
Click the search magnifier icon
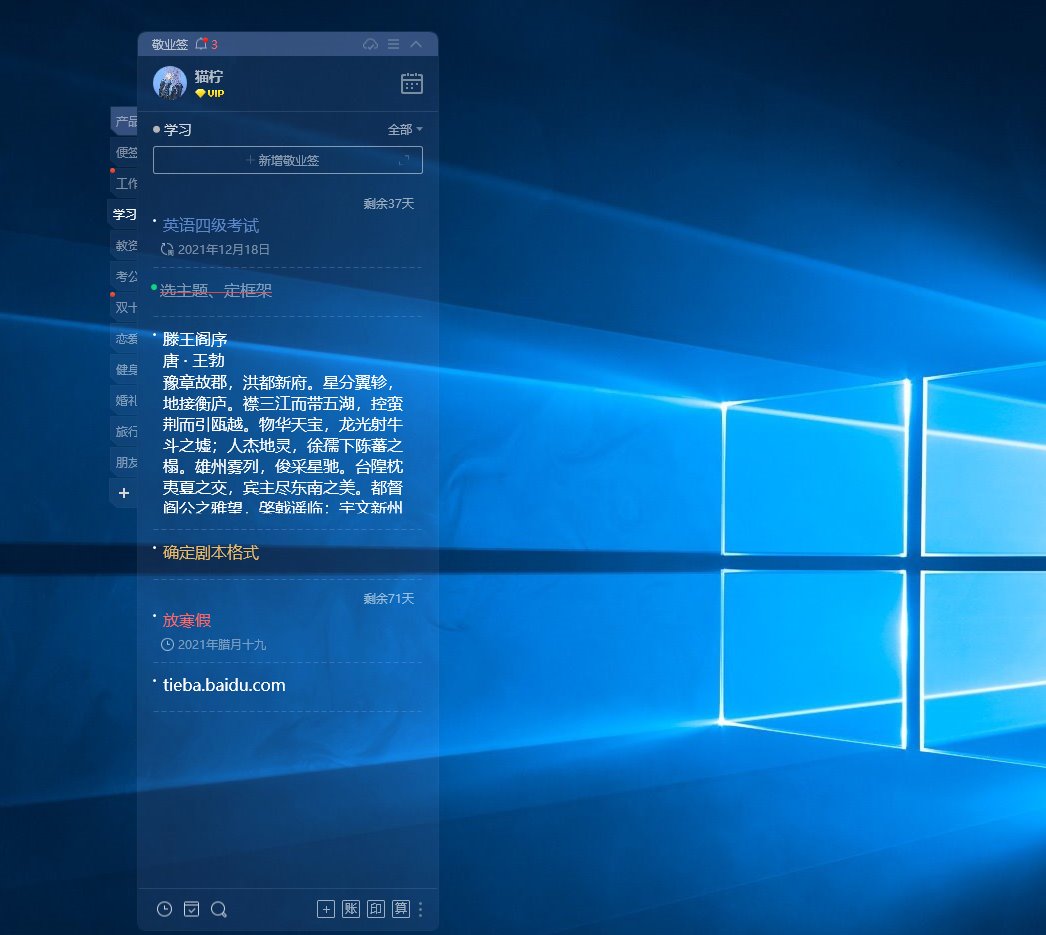[219, 909]
